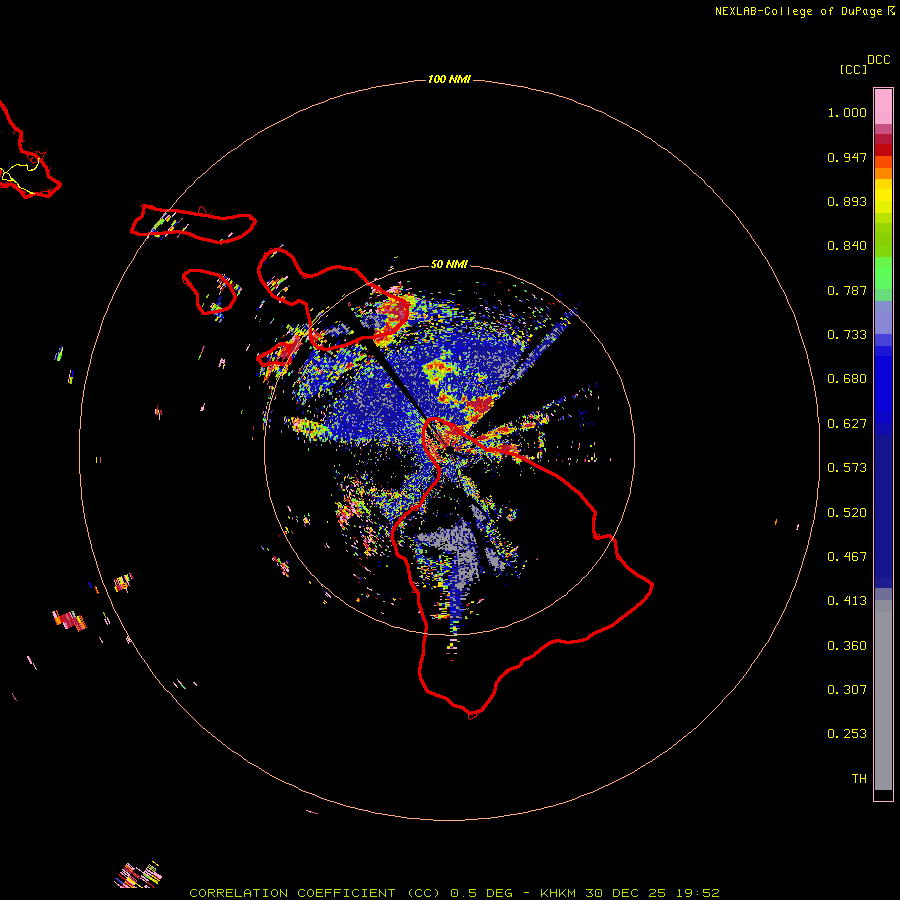
Task: Click the 0.893 color scale value
Action: (847, 201)
